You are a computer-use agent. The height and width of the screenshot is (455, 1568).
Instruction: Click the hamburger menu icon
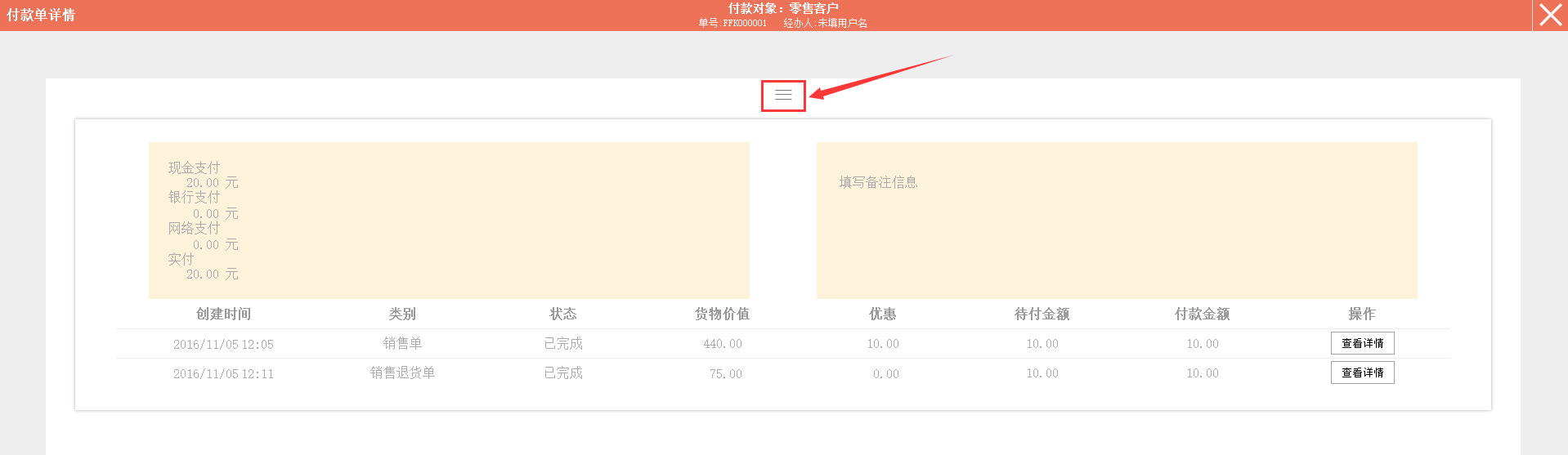coord(783,96)
